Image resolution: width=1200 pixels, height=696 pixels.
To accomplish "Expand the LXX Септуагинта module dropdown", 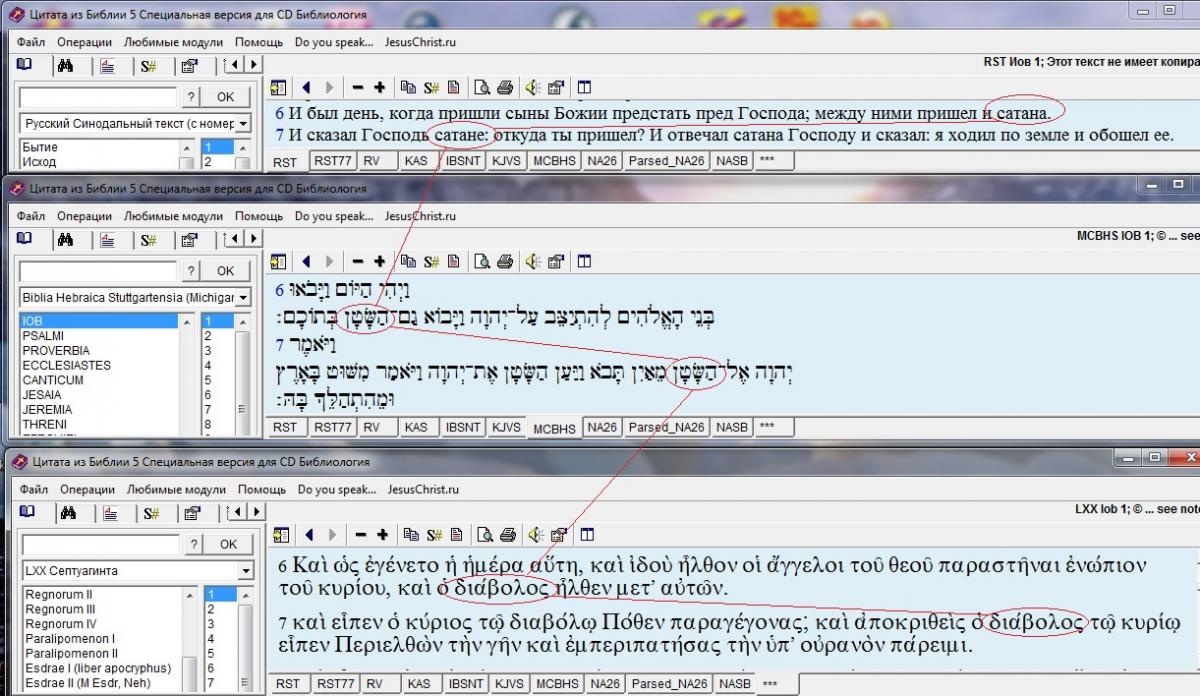I will [245, 571].
